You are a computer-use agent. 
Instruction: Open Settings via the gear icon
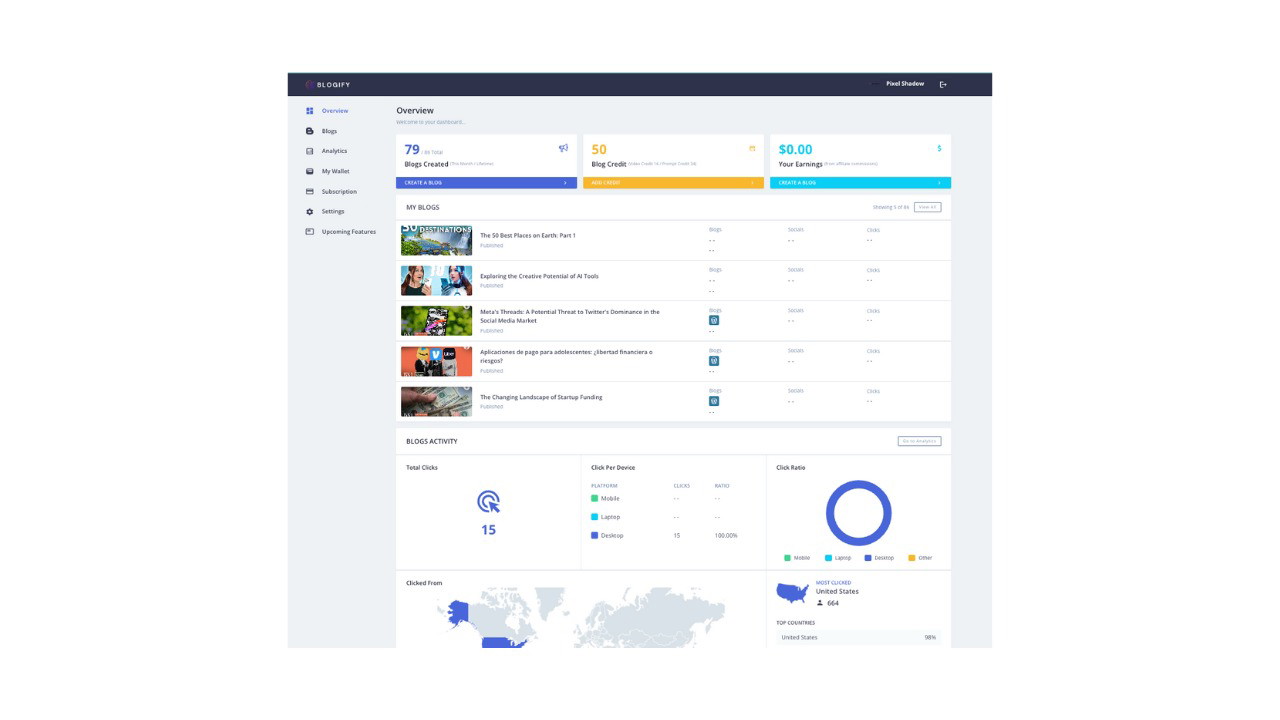pos(309,211)
